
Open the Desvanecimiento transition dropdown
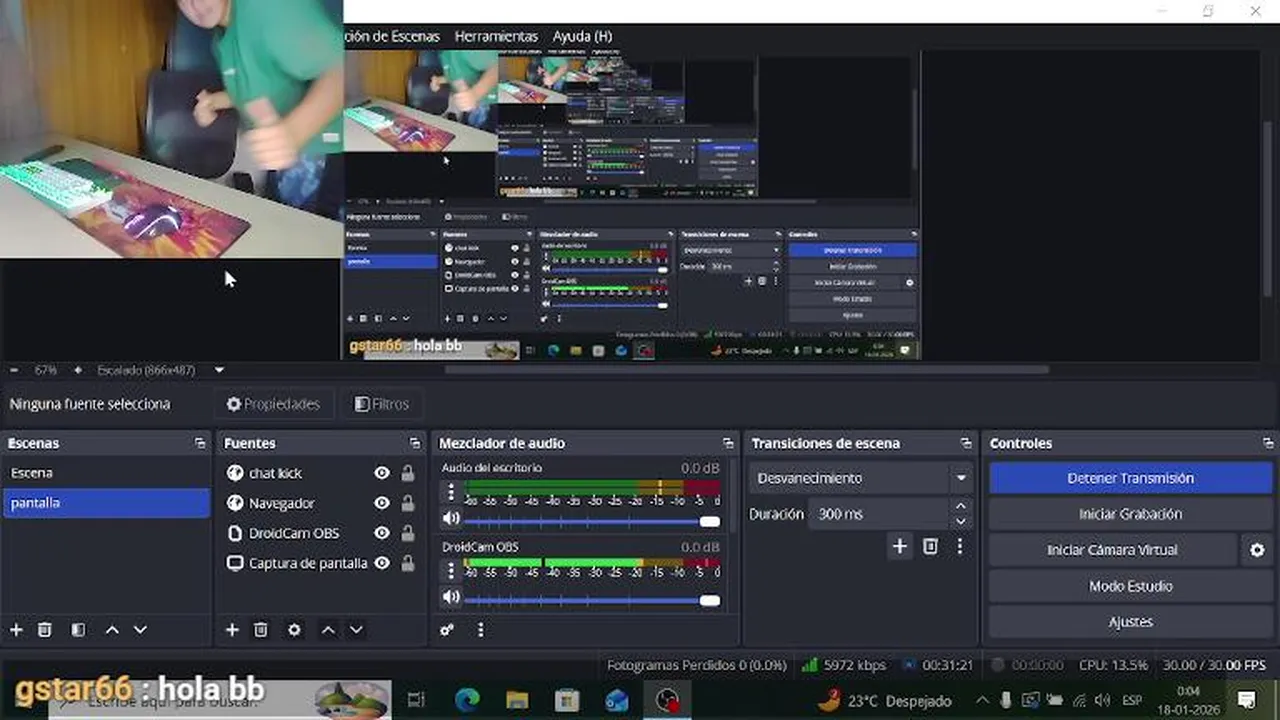pyautogui.click(x=861, y=478)
